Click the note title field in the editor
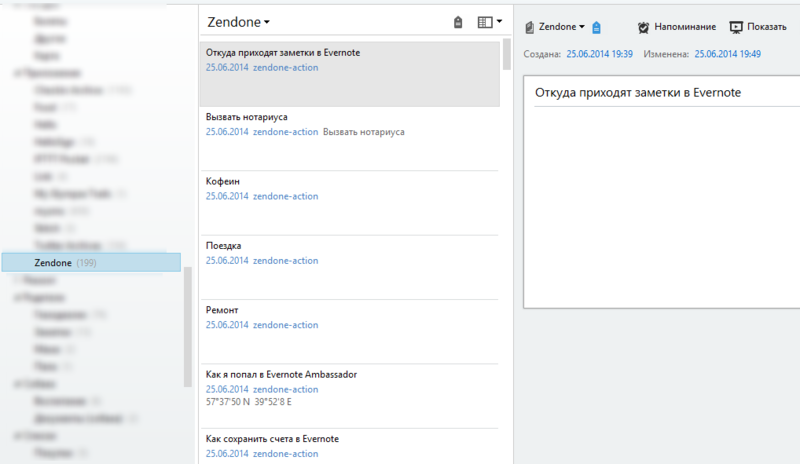Image resolution: width=800 pixels, height=464 pixels. pos(667,92)
